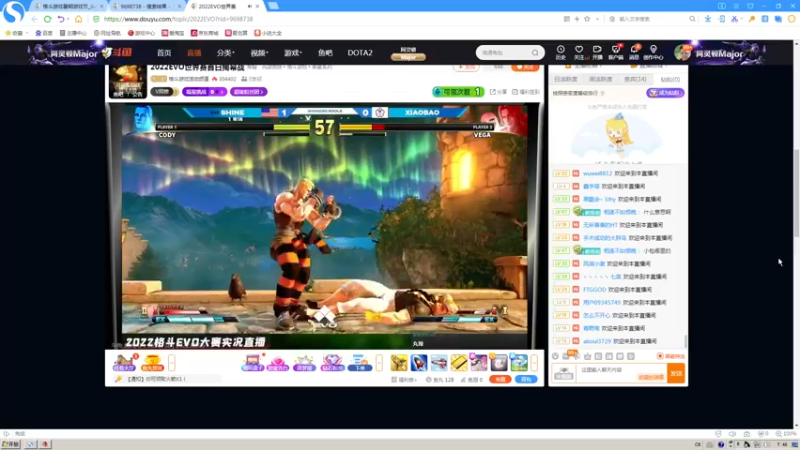The width and height of the screenshot is (800, 450).
Task: Open the fish ball prediction icon
Action: [x=152, y=363]
